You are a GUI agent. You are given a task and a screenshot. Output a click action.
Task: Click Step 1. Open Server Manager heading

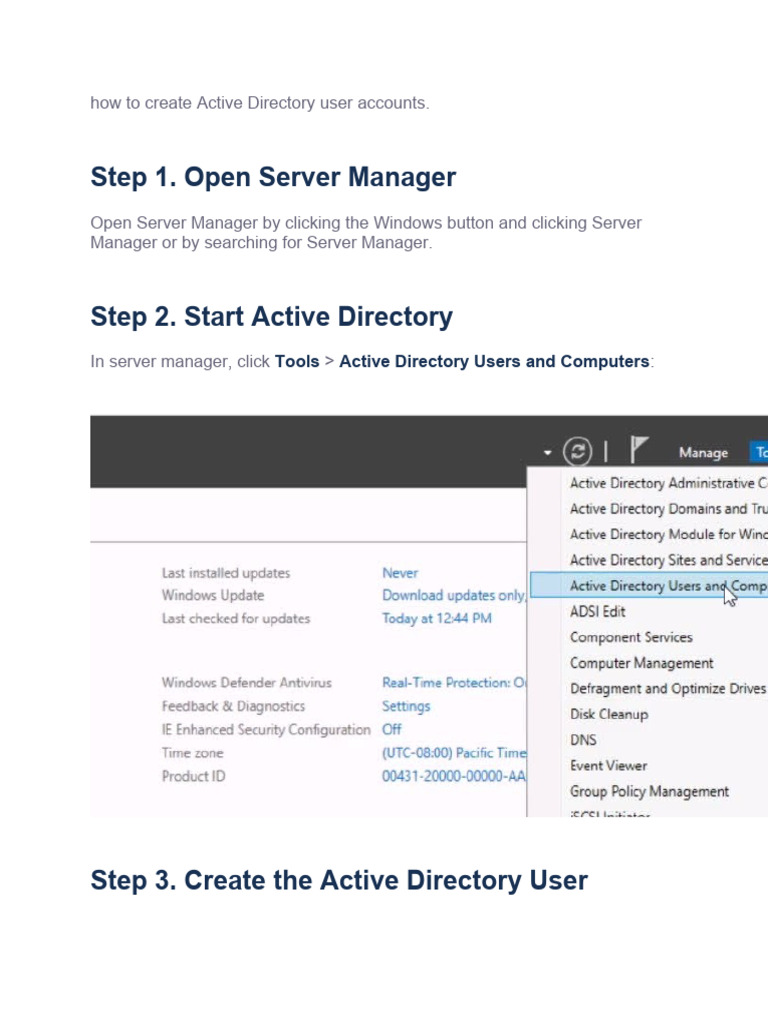273,177
